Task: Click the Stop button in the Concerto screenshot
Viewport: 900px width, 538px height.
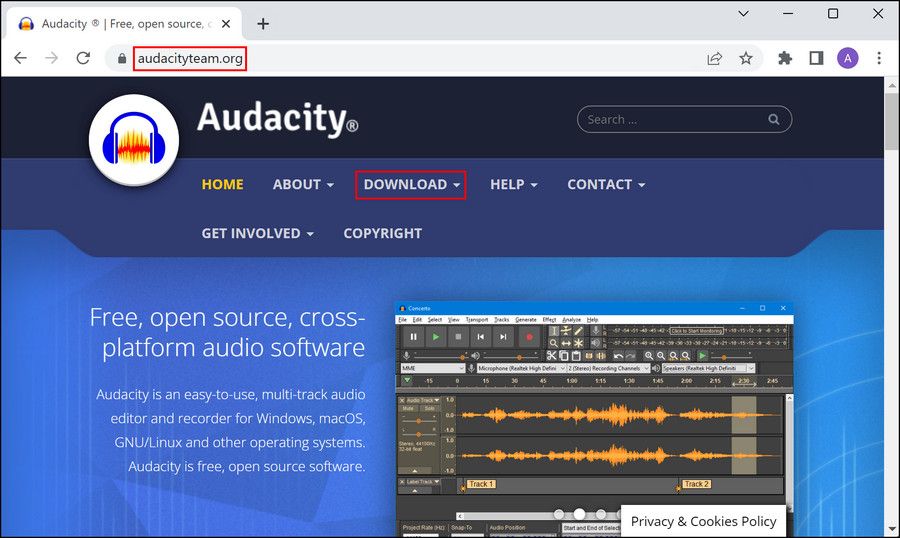Action: click(459, 337)
